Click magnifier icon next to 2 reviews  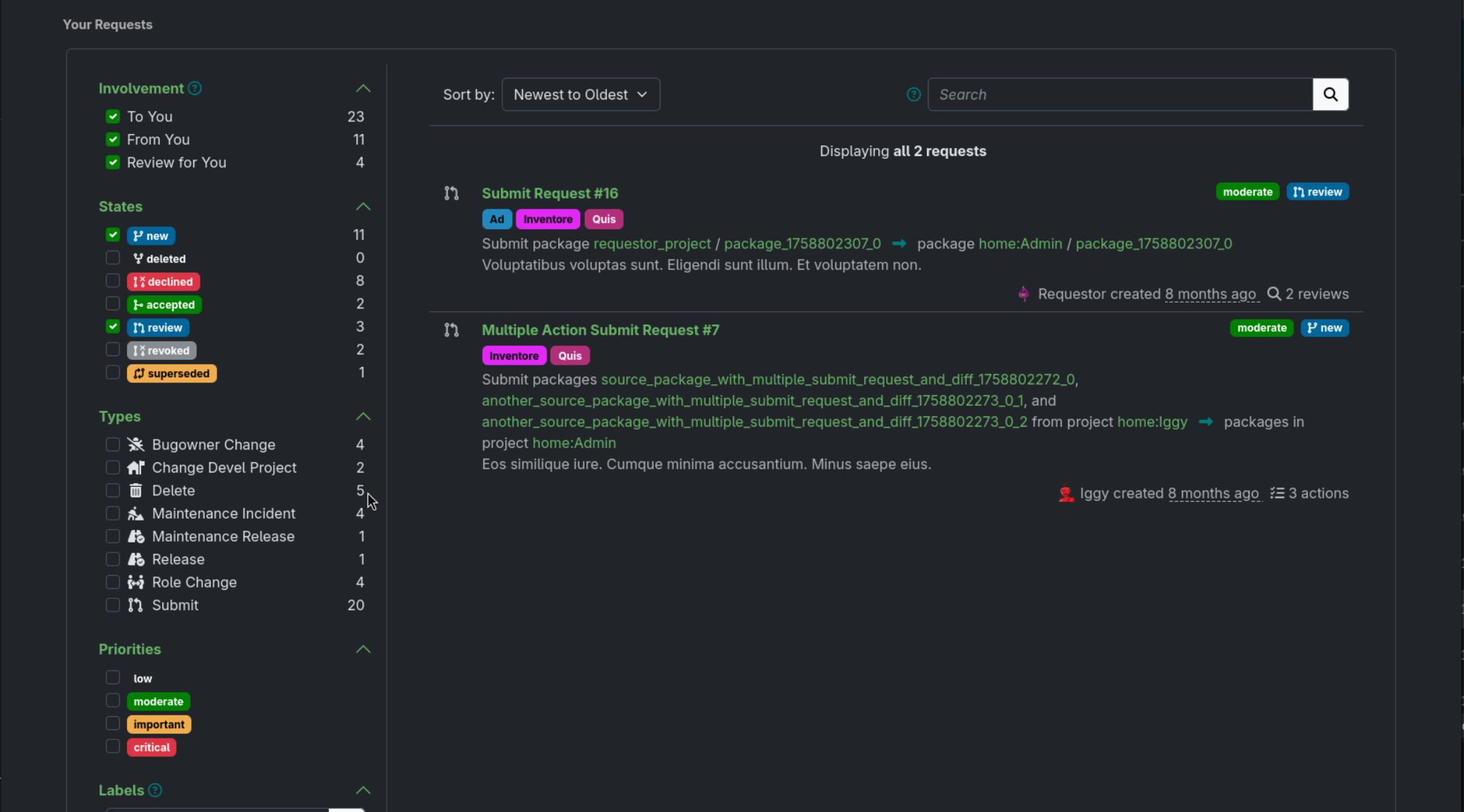(1274, 293)
